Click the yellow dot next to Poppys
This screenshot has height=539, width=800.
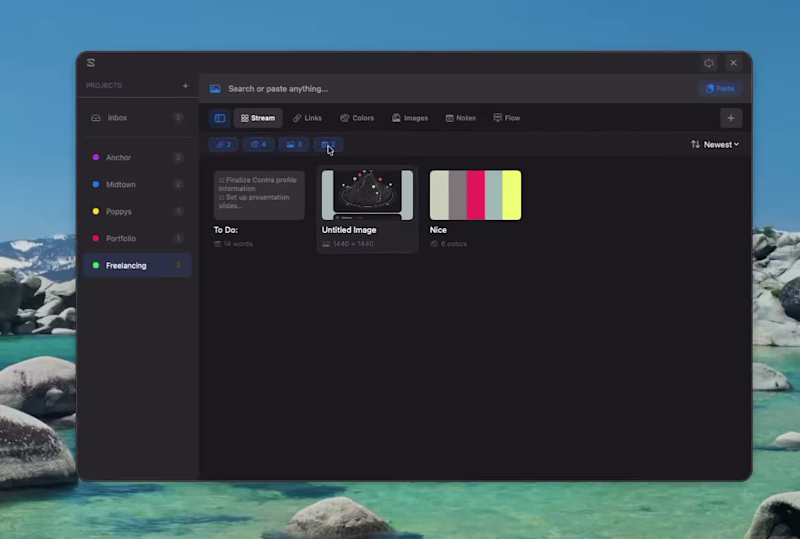(x=95, y=211)
